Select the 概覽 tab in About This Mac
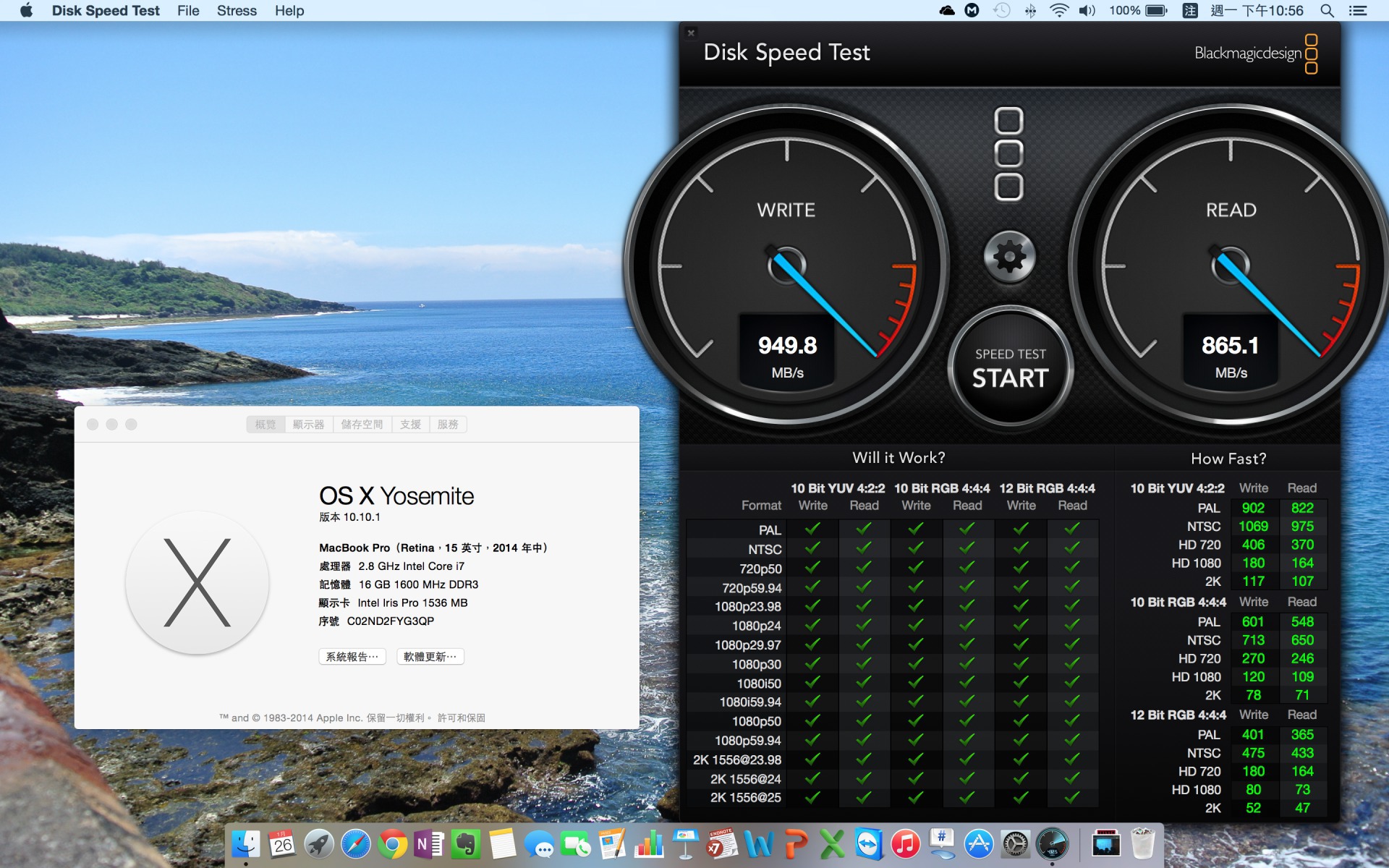This screenshot has height=868, width=1389. pyautogui.click(x=266, y=425)
